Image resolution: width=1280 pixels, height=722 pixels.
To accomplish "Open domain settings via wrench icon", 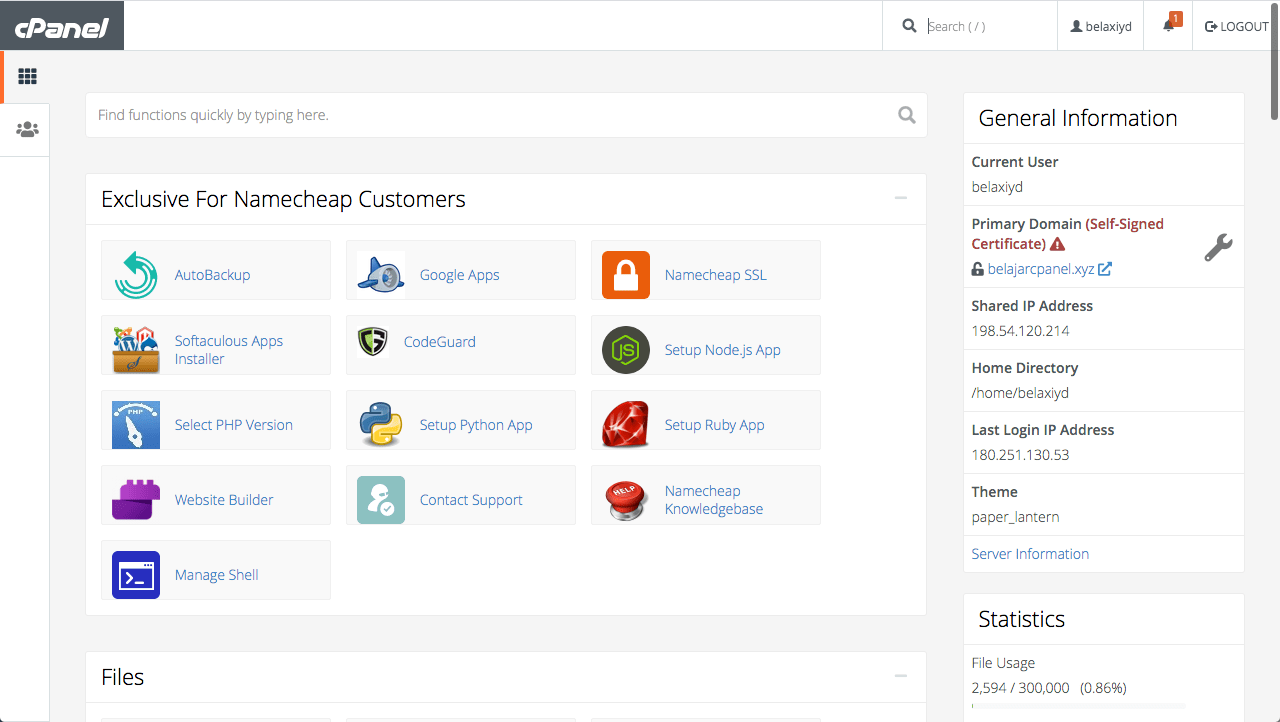I will [1218, 247].
